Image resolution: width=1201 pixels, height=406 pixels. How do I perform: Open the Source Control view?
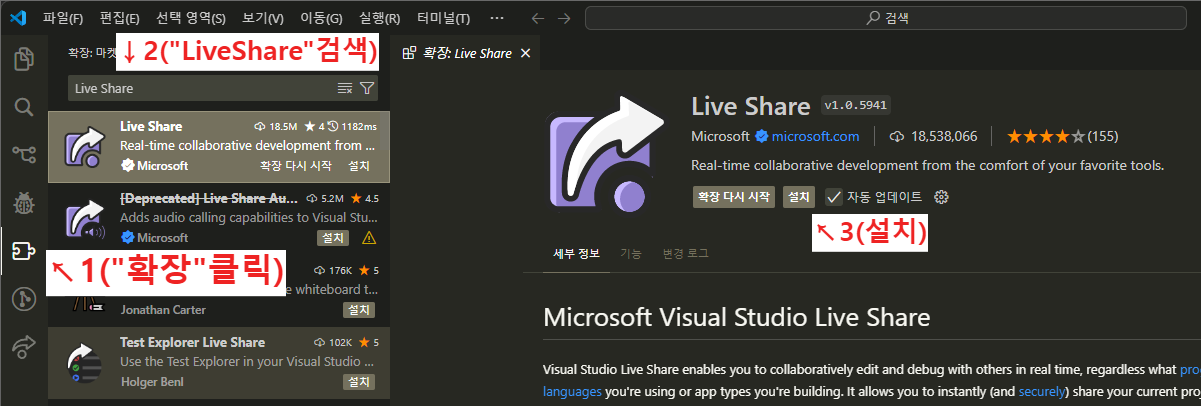point(24,154)
